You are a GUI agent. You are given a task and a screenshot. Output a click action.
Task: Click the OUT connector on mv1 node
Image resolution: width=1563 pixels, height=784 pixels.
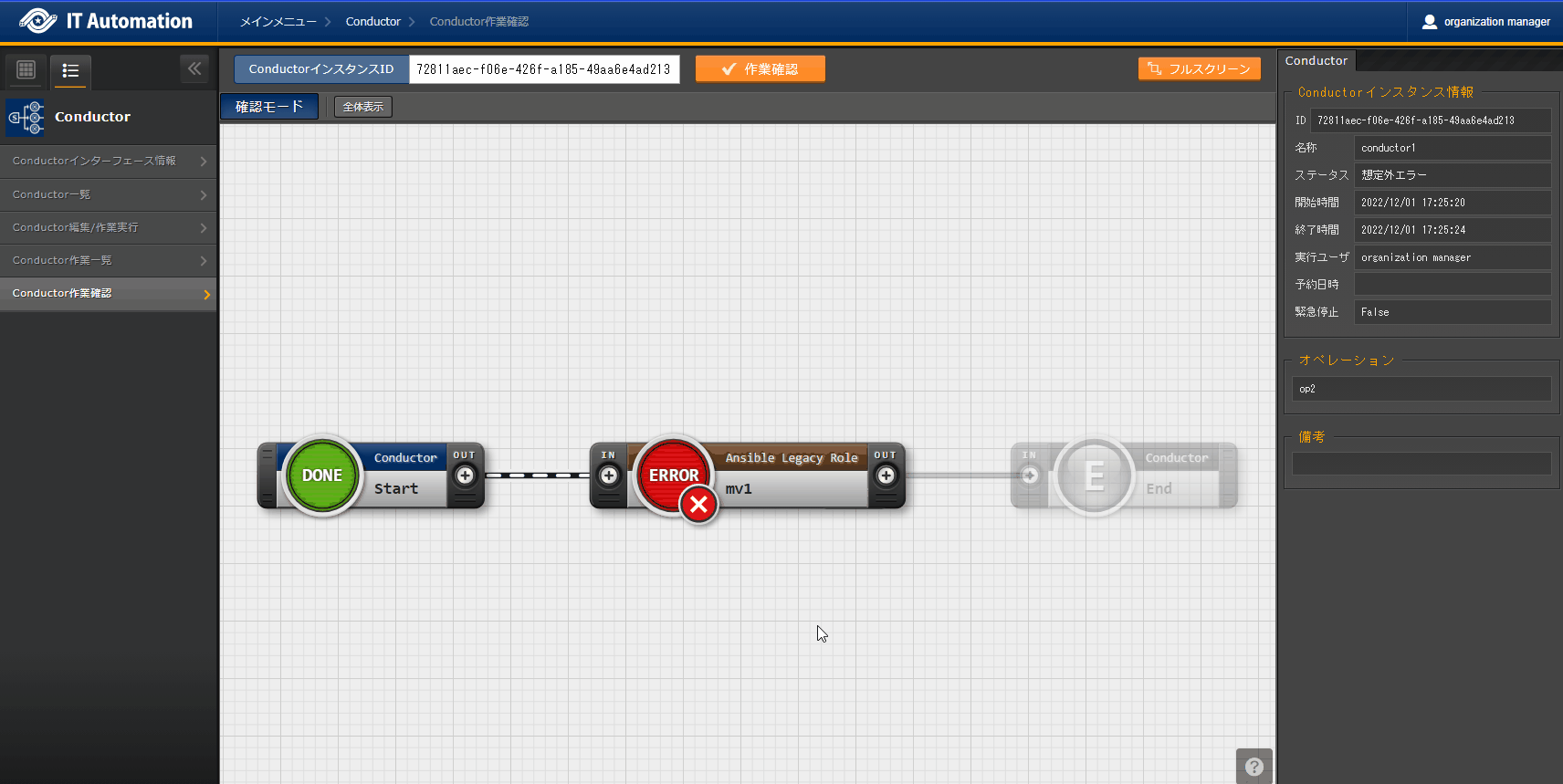click(886, 476)
